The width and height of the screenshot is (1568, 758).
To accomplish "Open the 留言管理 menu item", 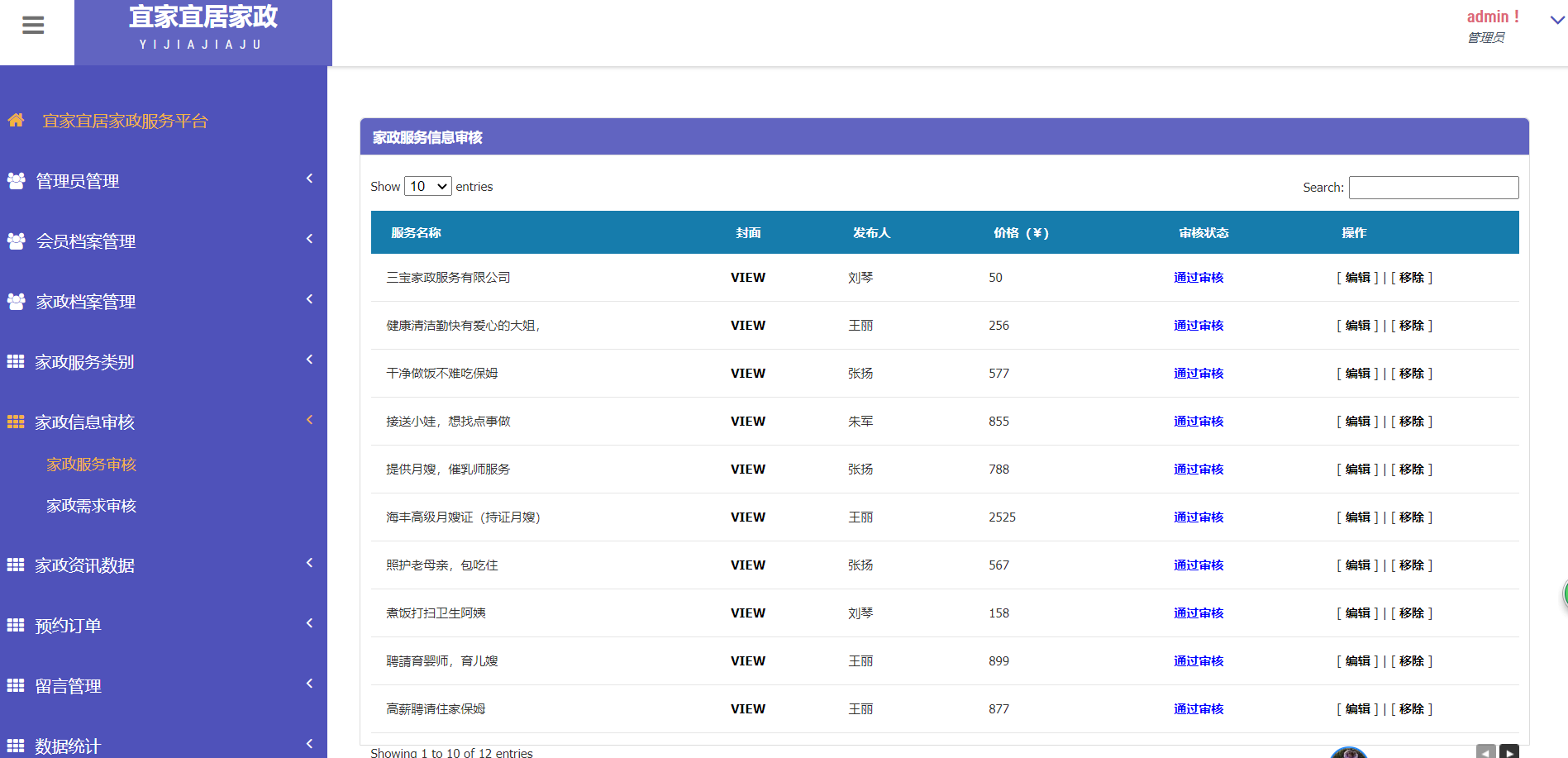I will click(68, 686).
